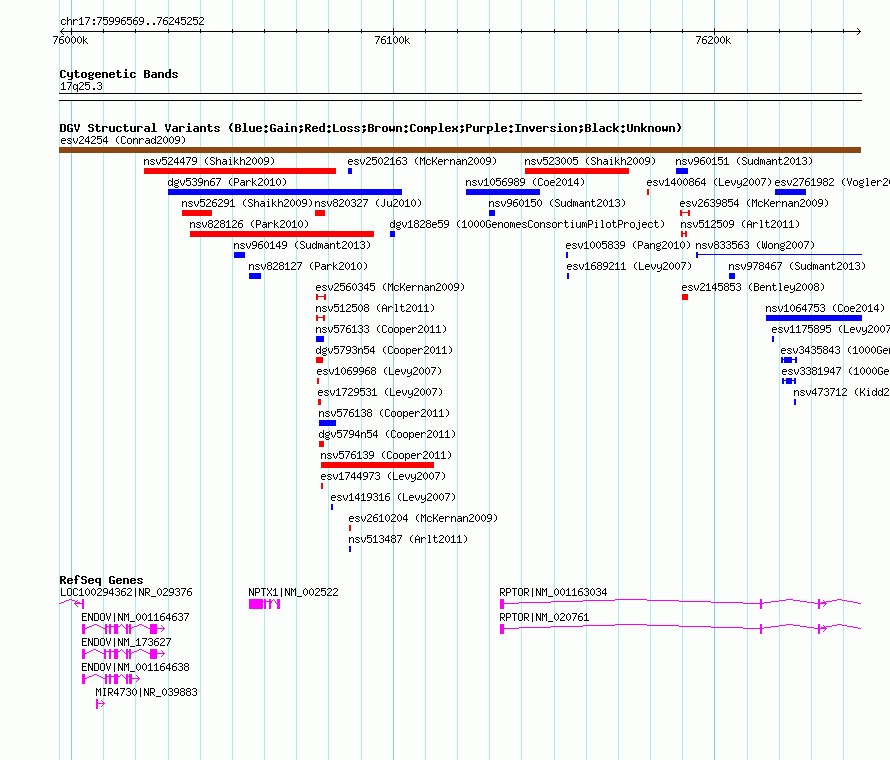Click the blue nsv978467 marker
The image size is (890, 760).
732,276
